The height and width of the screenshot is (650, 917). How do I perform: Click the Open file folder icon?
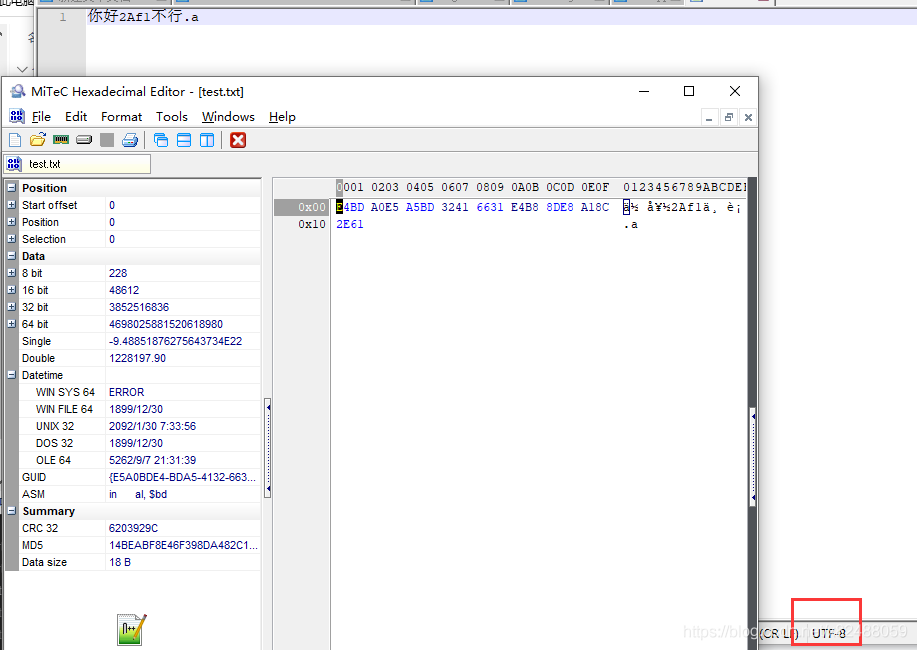(38, 140)
